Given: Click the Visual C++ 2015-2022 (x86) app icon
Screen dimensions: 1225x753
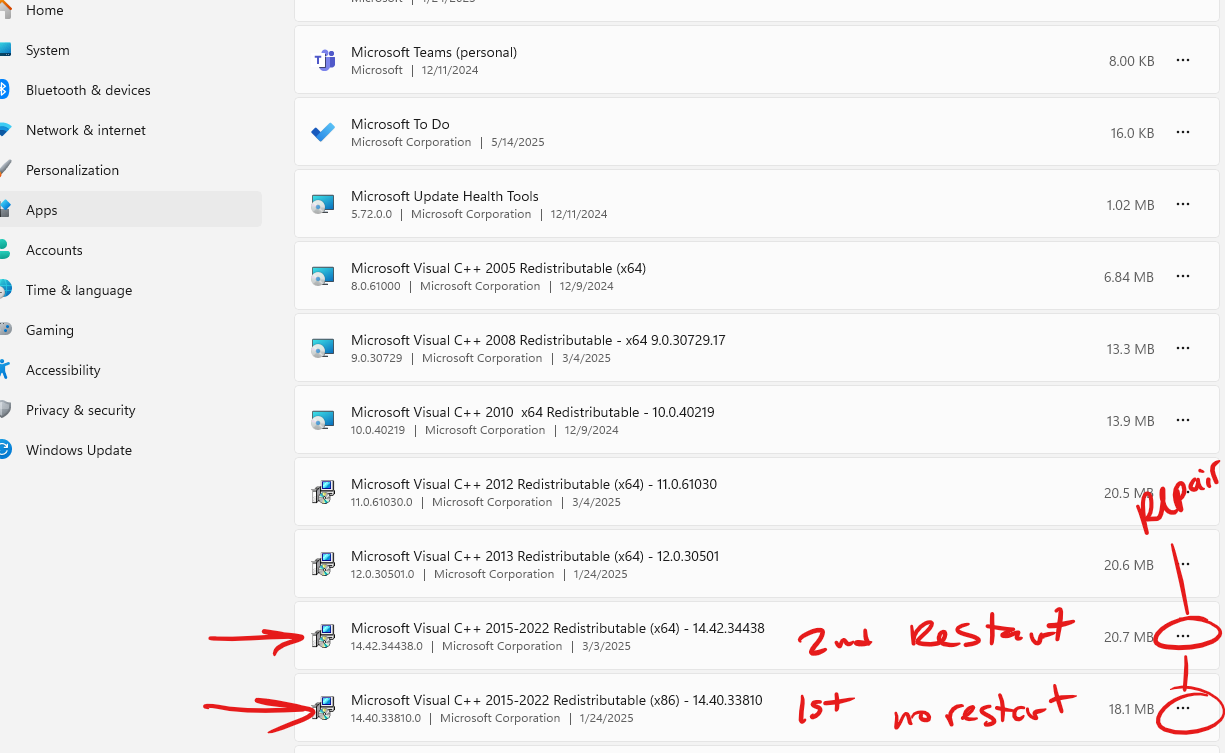Looking at the screenshot, I should click(x=324, y=708).
